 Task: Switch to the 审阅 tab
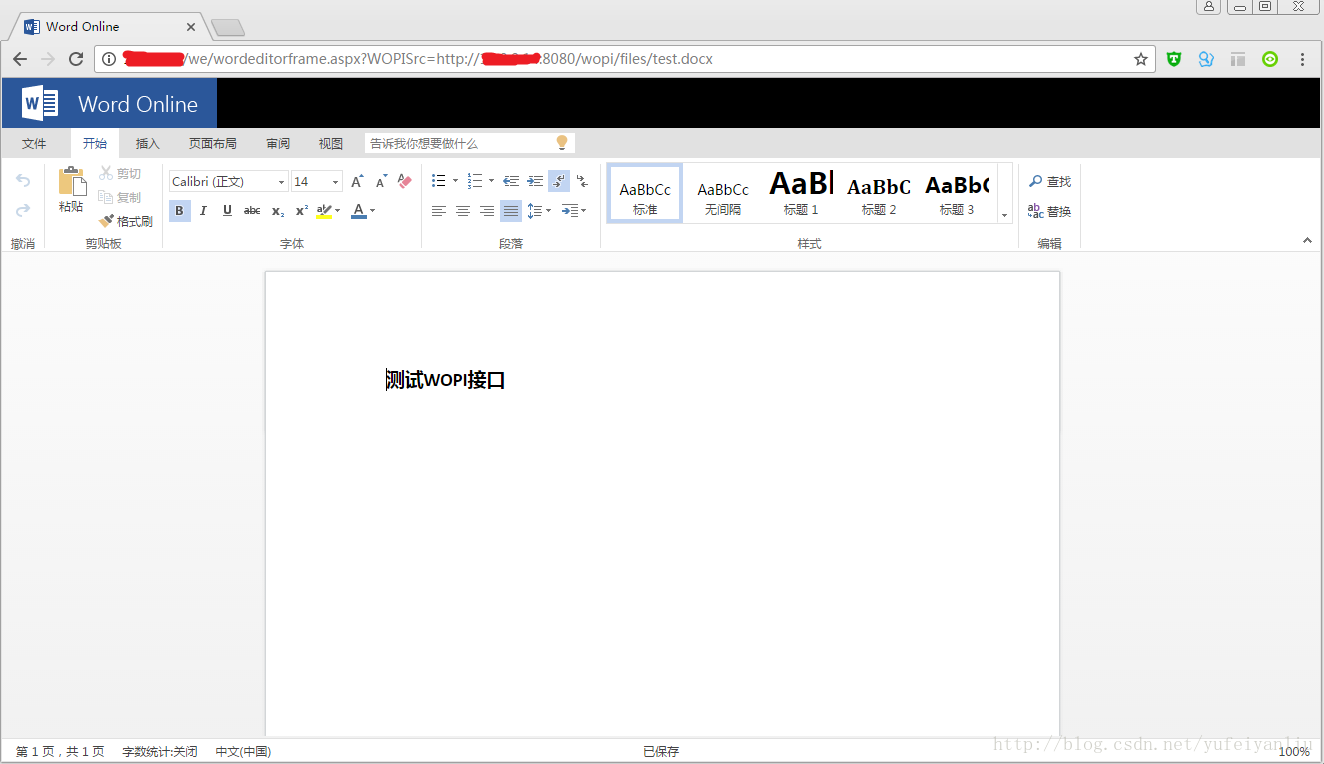278,144
